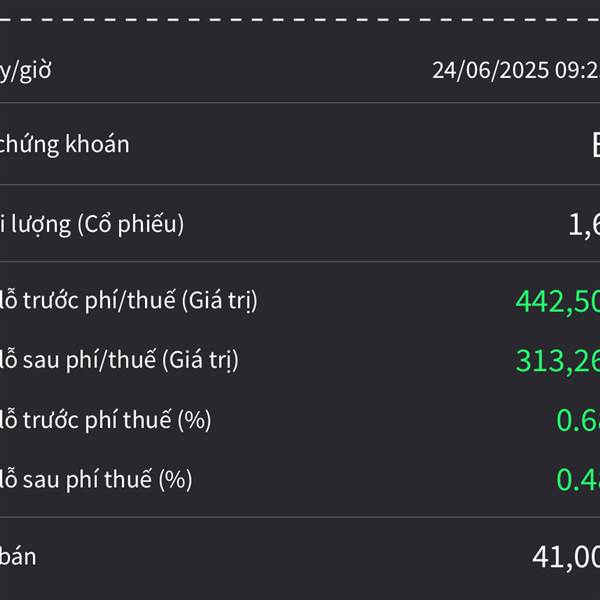
Task: Select the share quantity value starting 1,6
Action: pos(584,225)
